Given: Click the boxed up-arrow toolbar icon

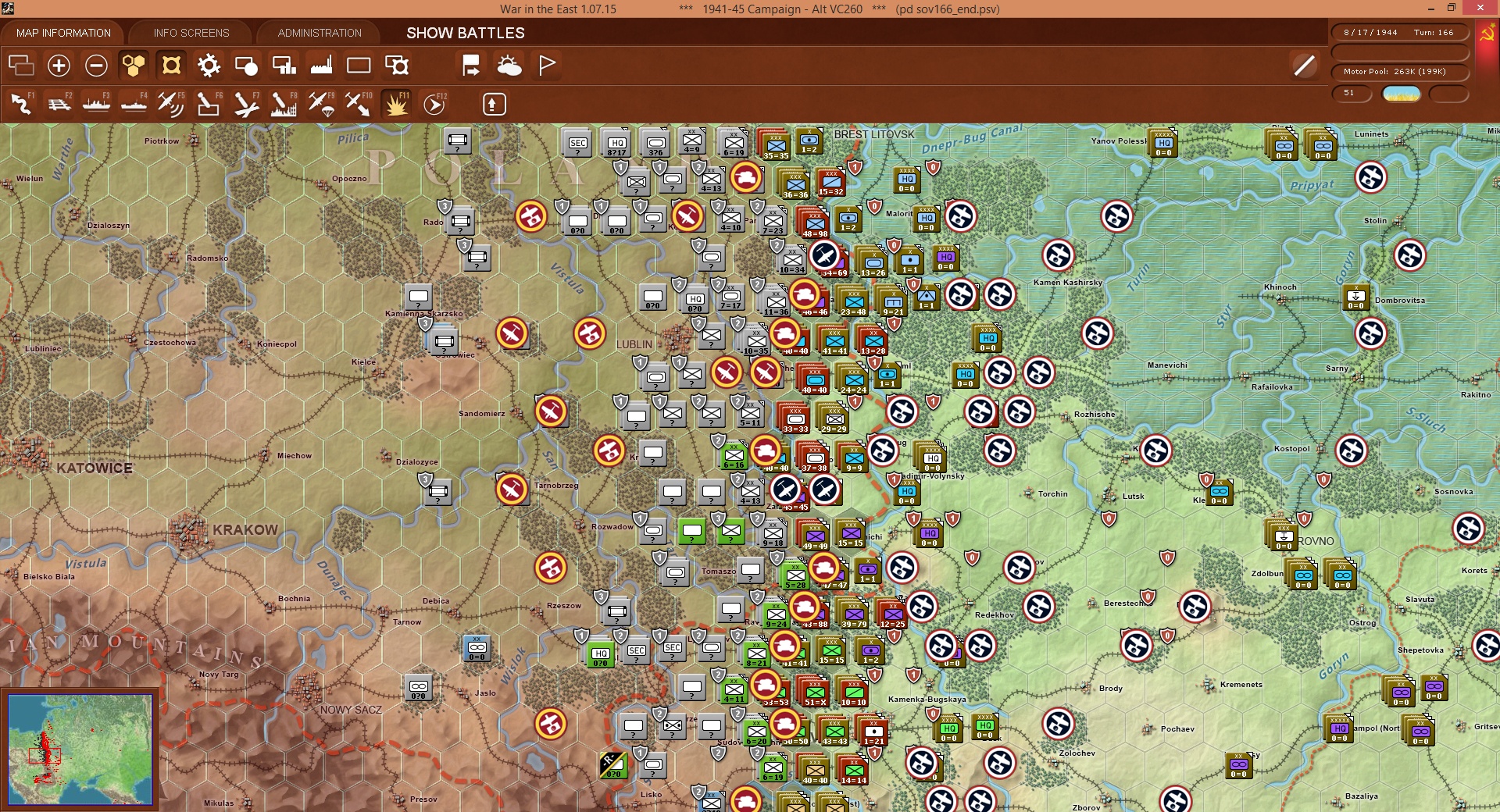Looking at the screenshot, I should (494, 104).
